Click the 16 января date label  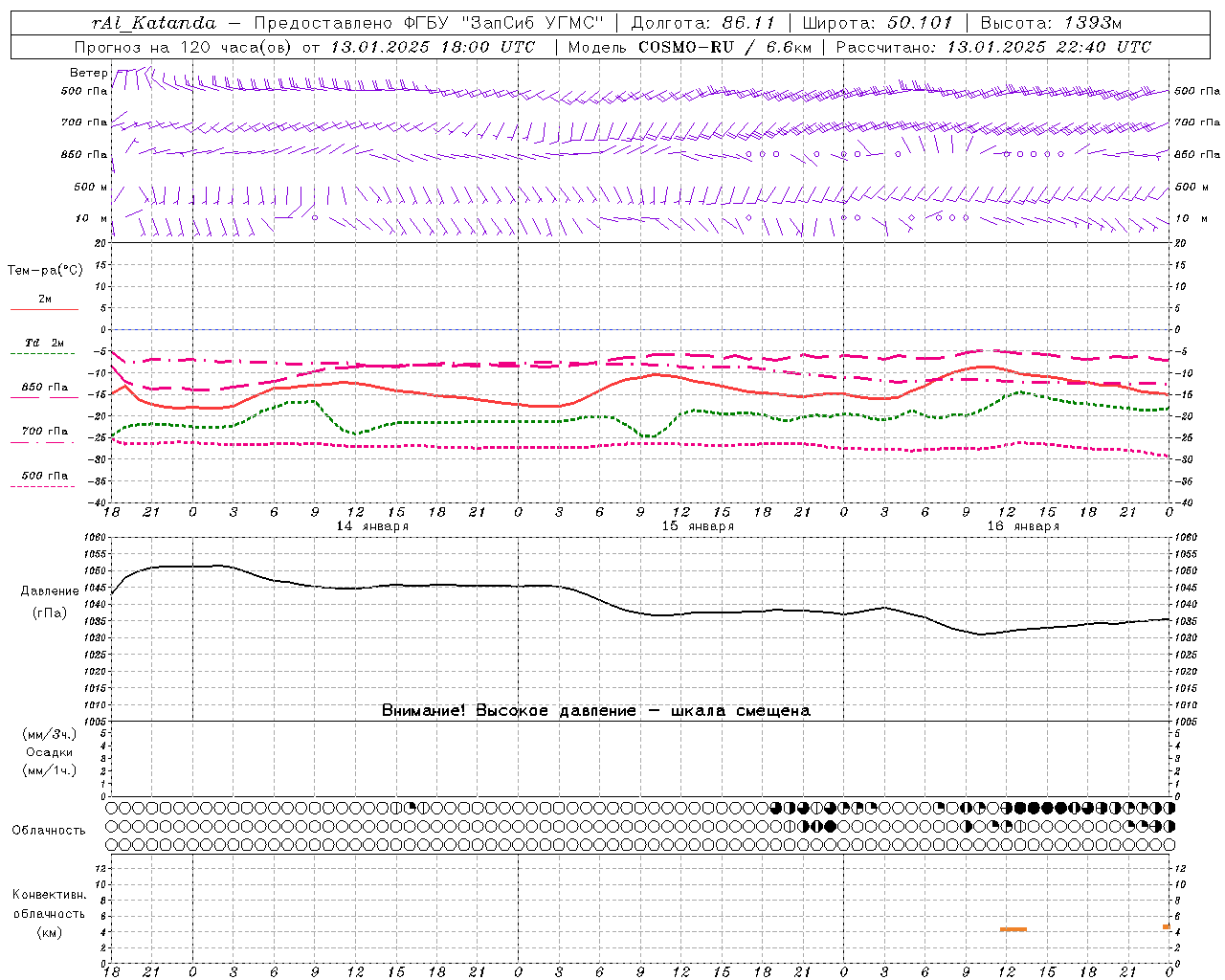pos(1023,526)
